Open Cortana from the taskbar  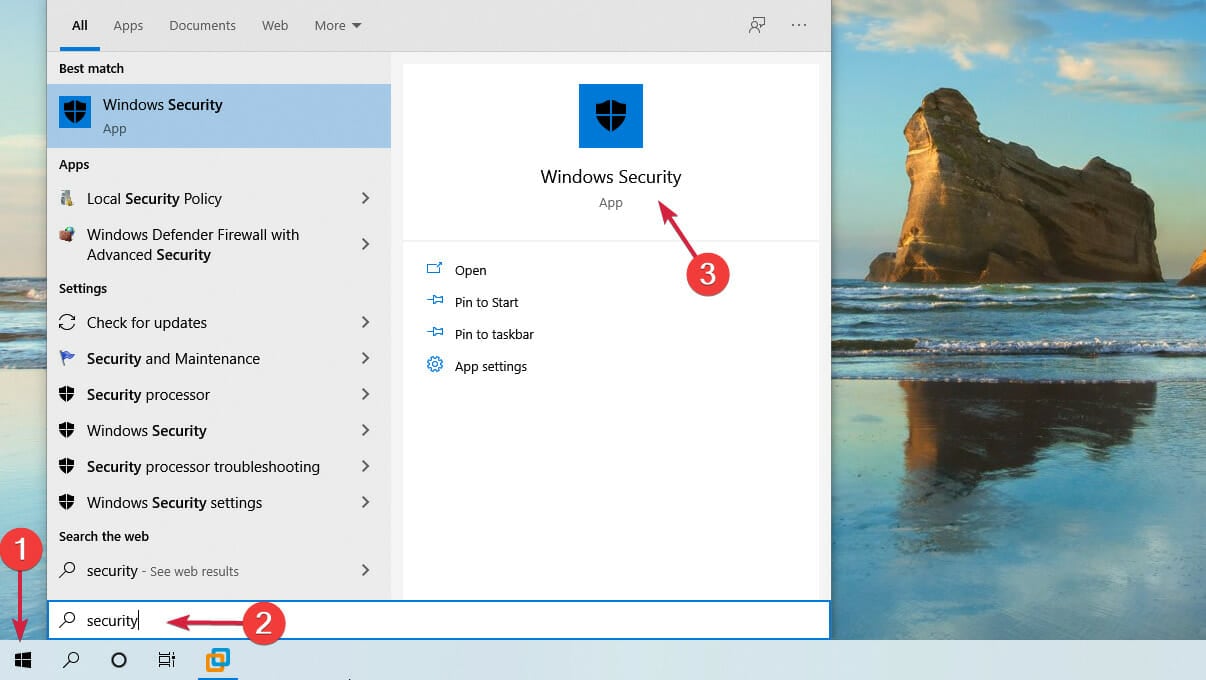pyautogui.click(x=118, y=660)
